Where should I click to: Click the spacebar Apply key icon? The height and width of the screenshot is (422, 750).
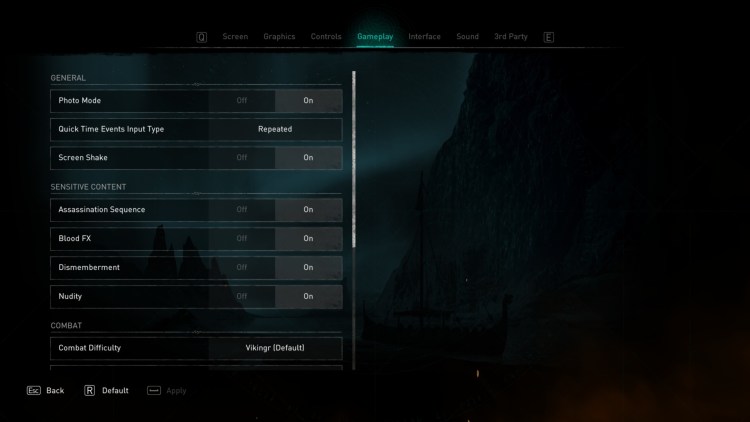tap(154, 390)
